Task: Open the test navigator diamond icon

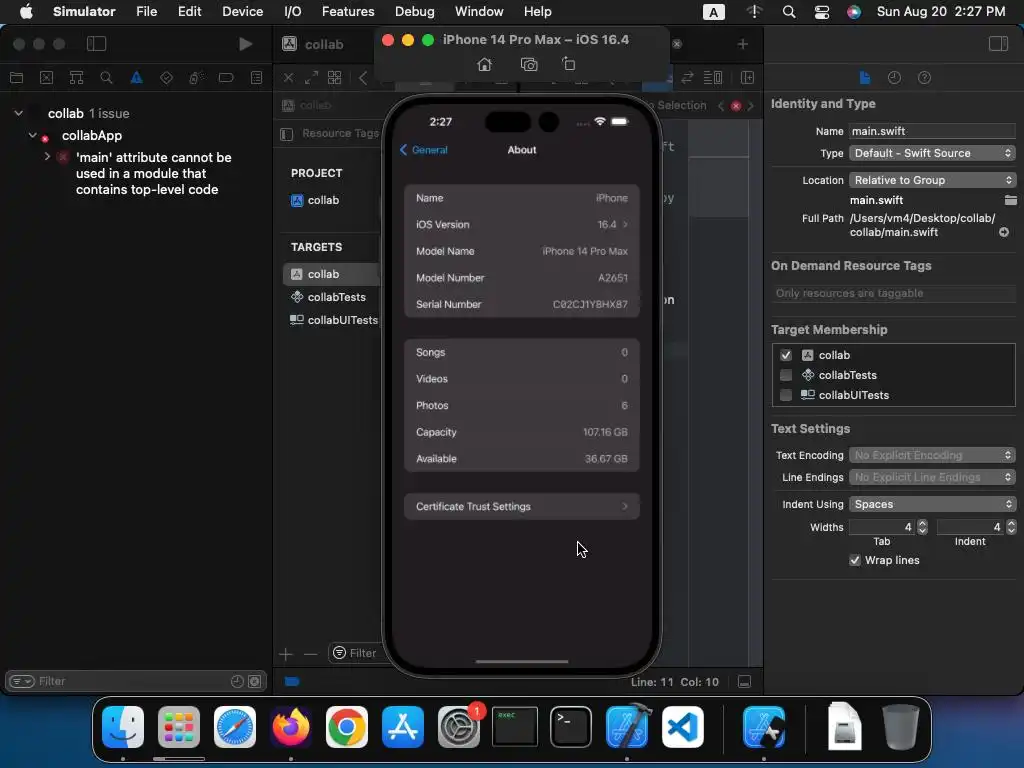Action: click(167, 78)
